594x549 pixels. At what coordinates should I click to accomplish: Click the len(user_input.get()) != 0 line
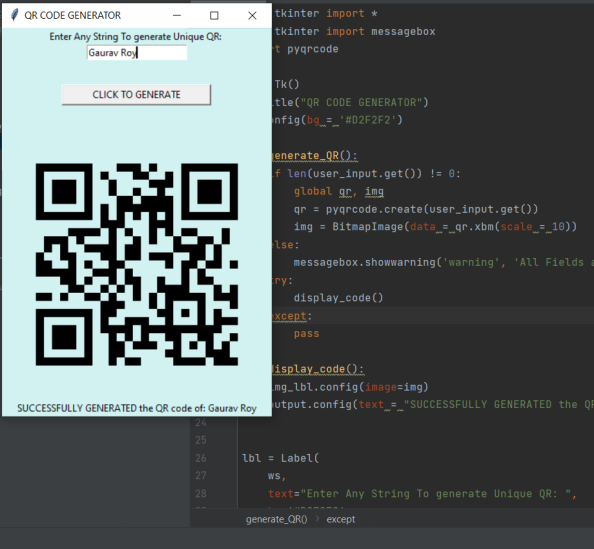click(366, 174)
